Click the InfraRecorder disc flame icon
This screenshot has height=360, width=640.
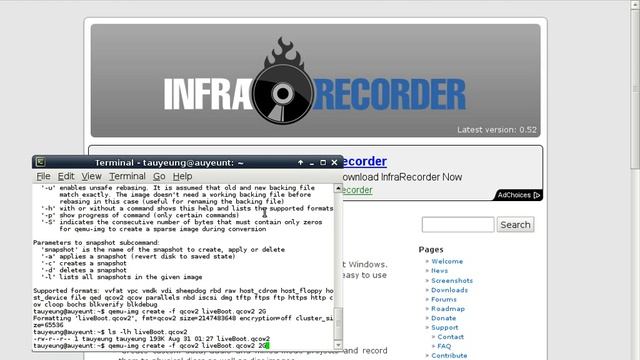pyautogui.click(x=282, y=82)
